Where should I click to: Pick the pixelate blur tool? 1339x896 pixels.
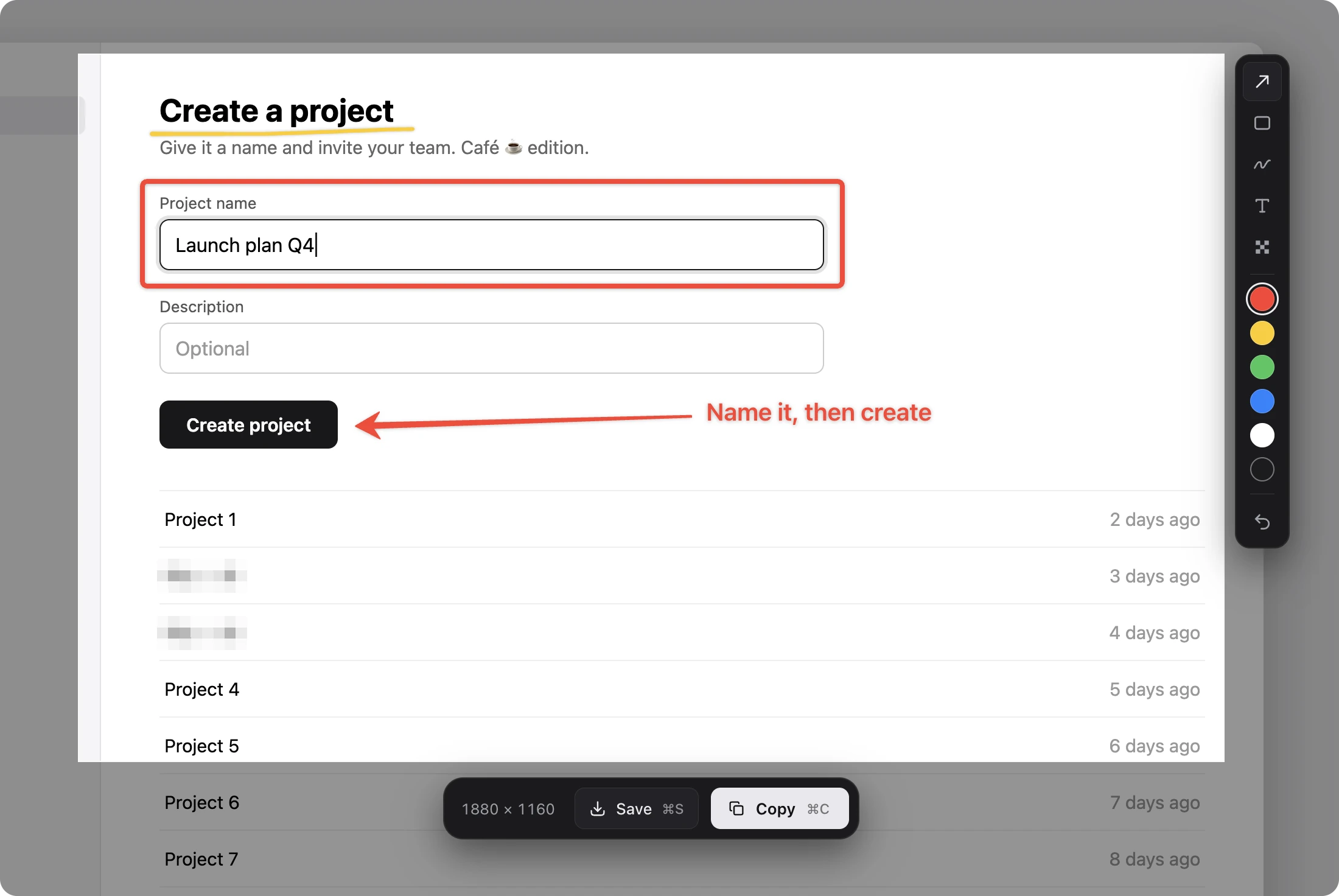[x=1262, y=247]
